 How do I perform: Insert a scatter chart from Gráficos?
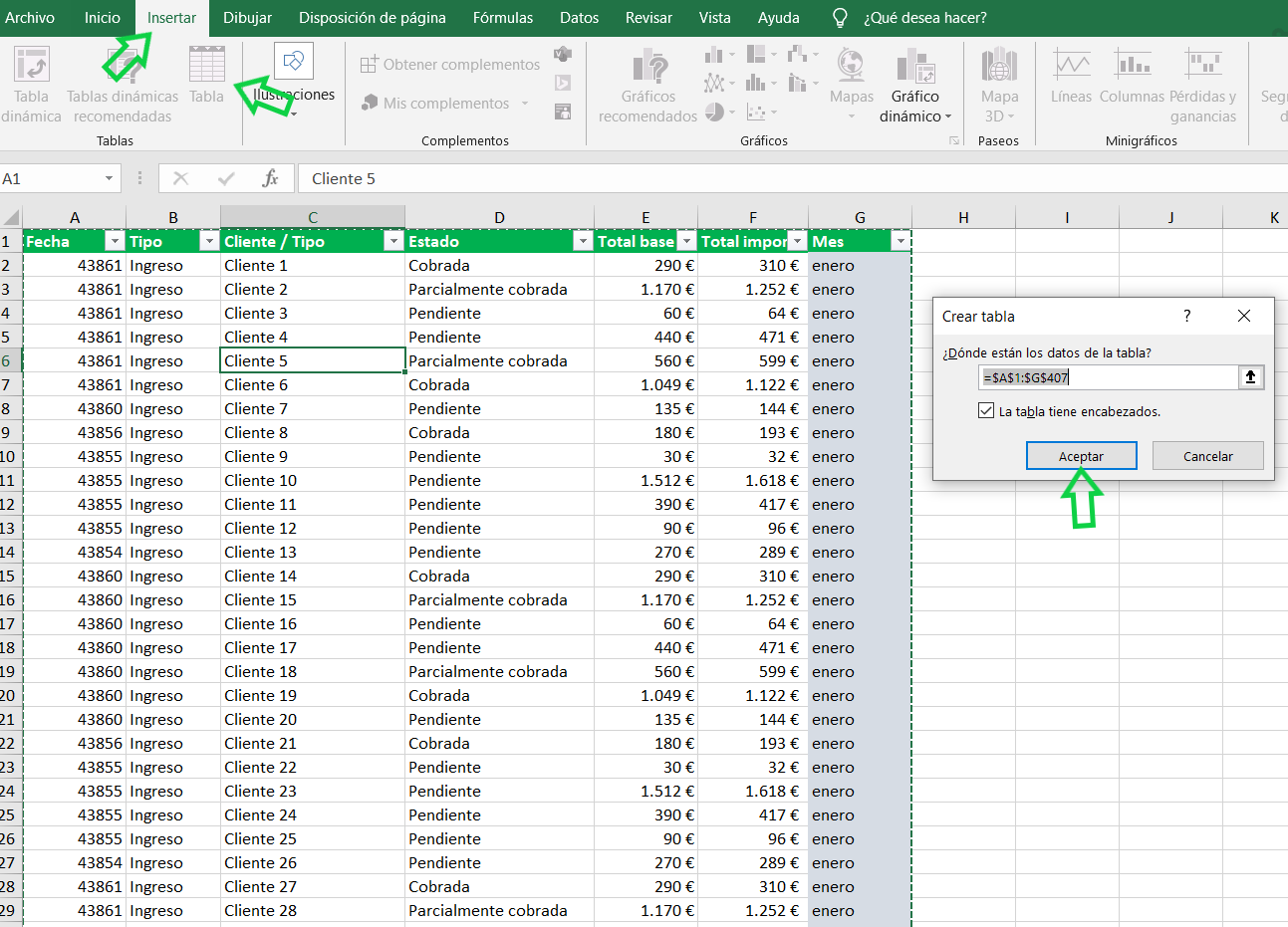756,113
